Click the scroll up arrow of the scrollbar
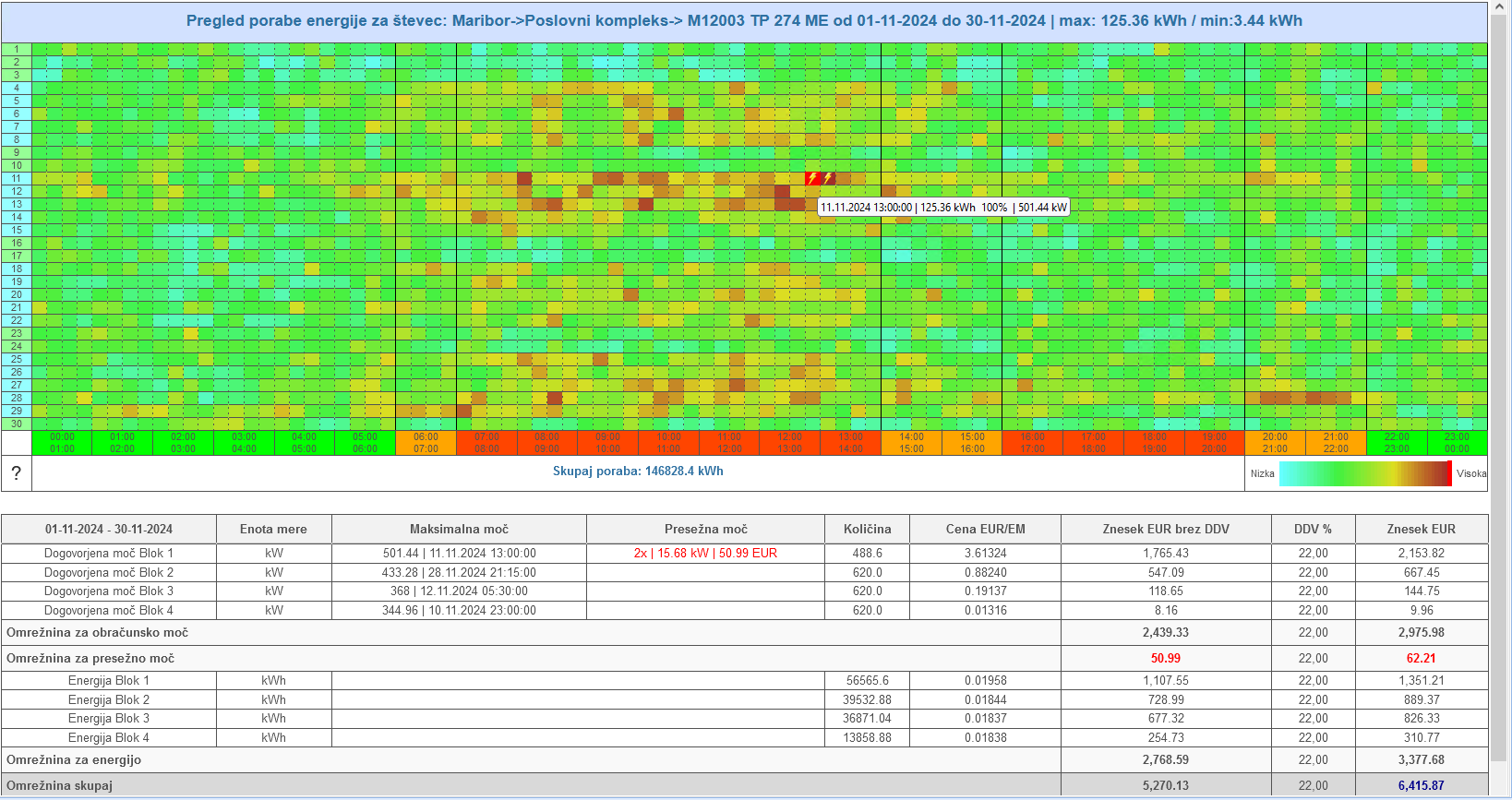The height and width of the screenshot is (800, 1512). tap(1500, 6)
